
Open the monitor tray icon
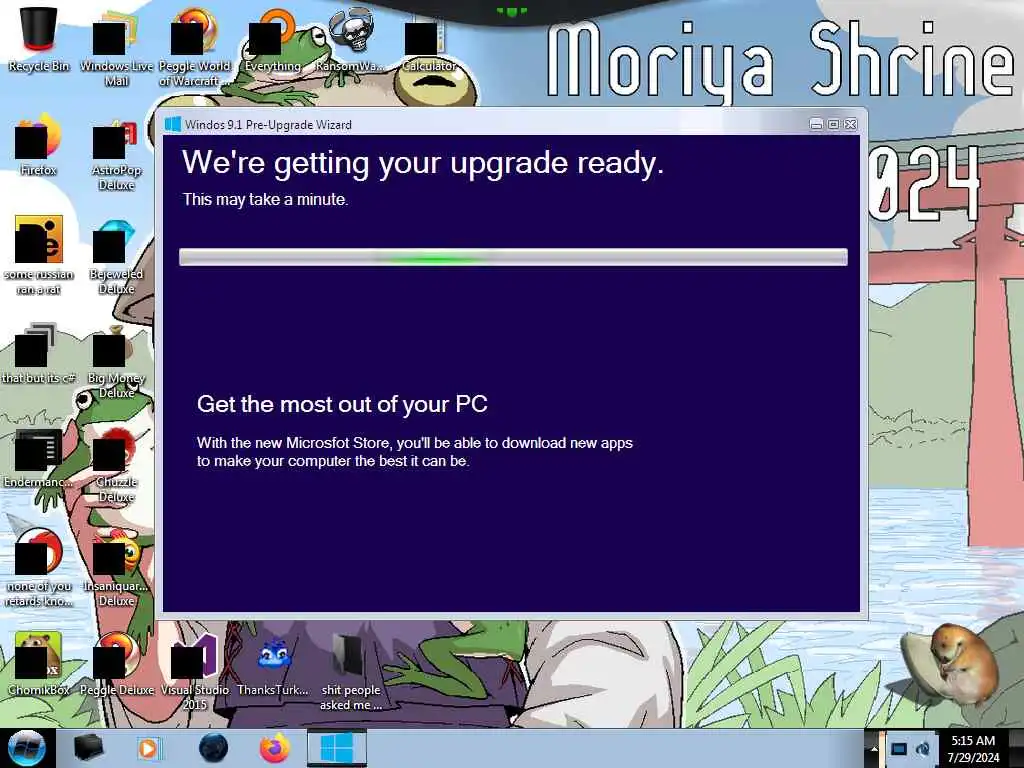coord(899,749)
